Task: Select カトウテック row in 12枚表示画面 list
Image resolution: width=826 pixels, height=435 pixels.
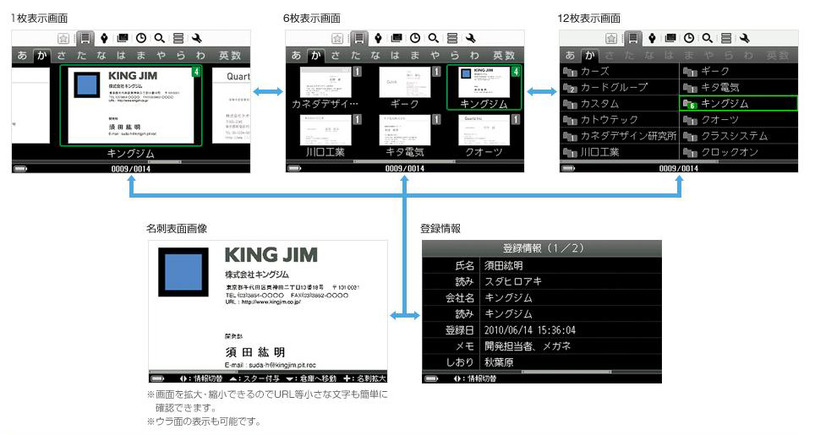Action: [x=620, y=120]
